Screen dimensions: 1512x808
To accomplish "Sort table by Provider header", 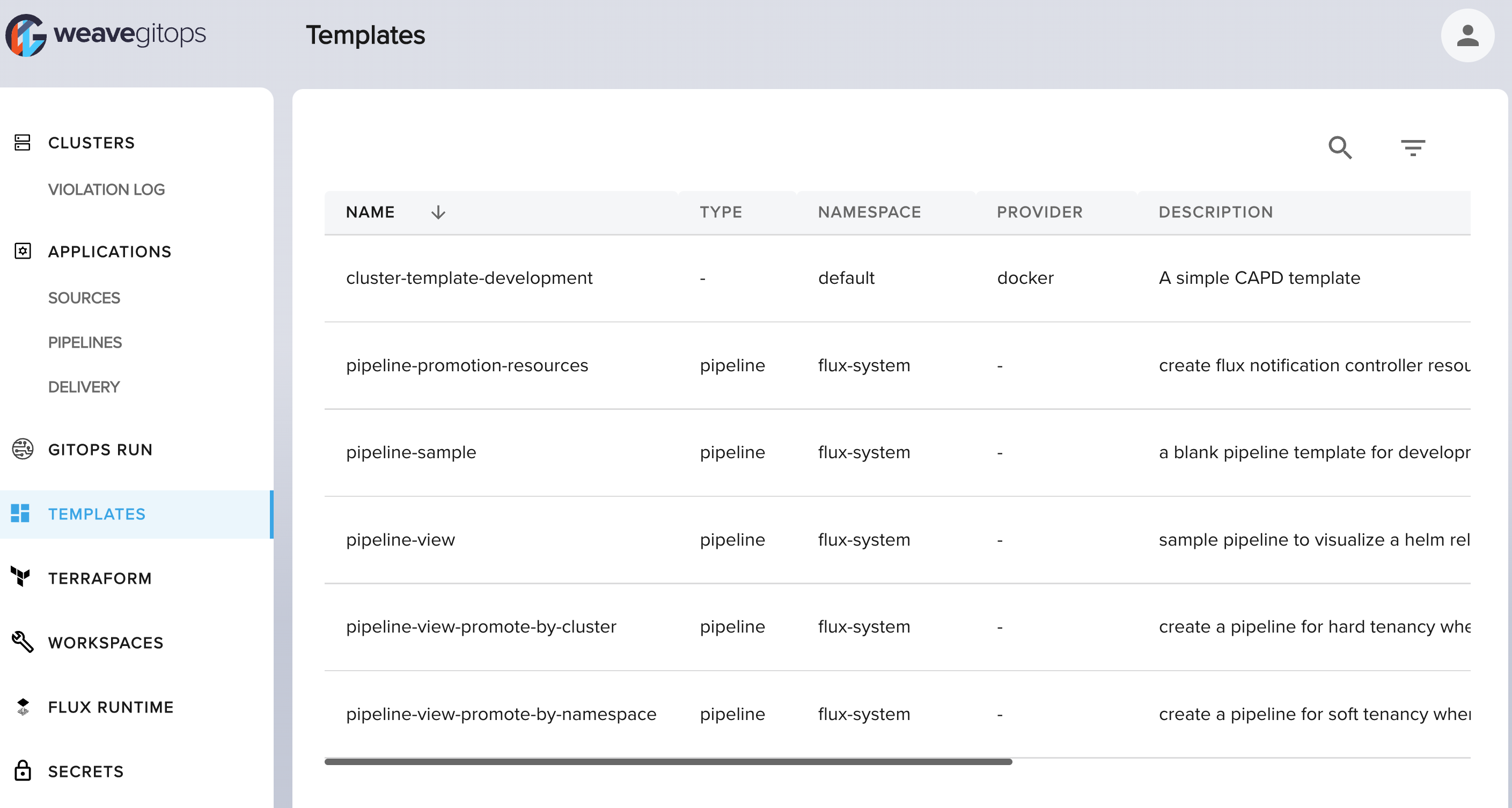I will pos(1039,212).
